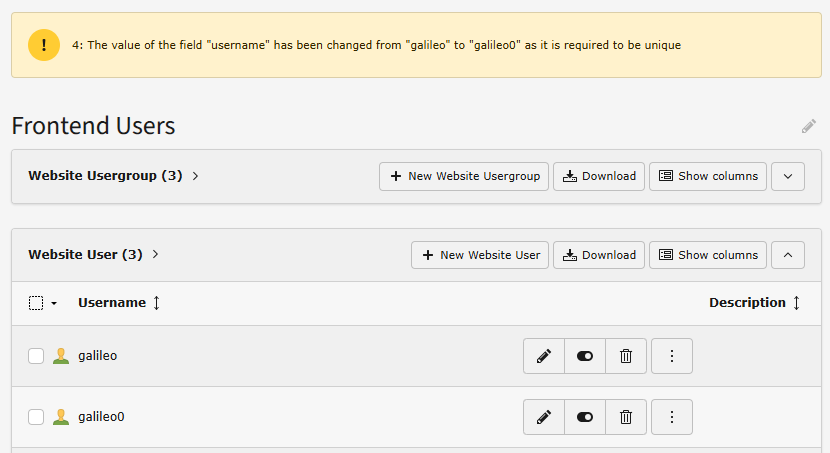Delete the galileo user
Image resolution: width=830 pixels, height=453 pixels.
click(626, 356)
